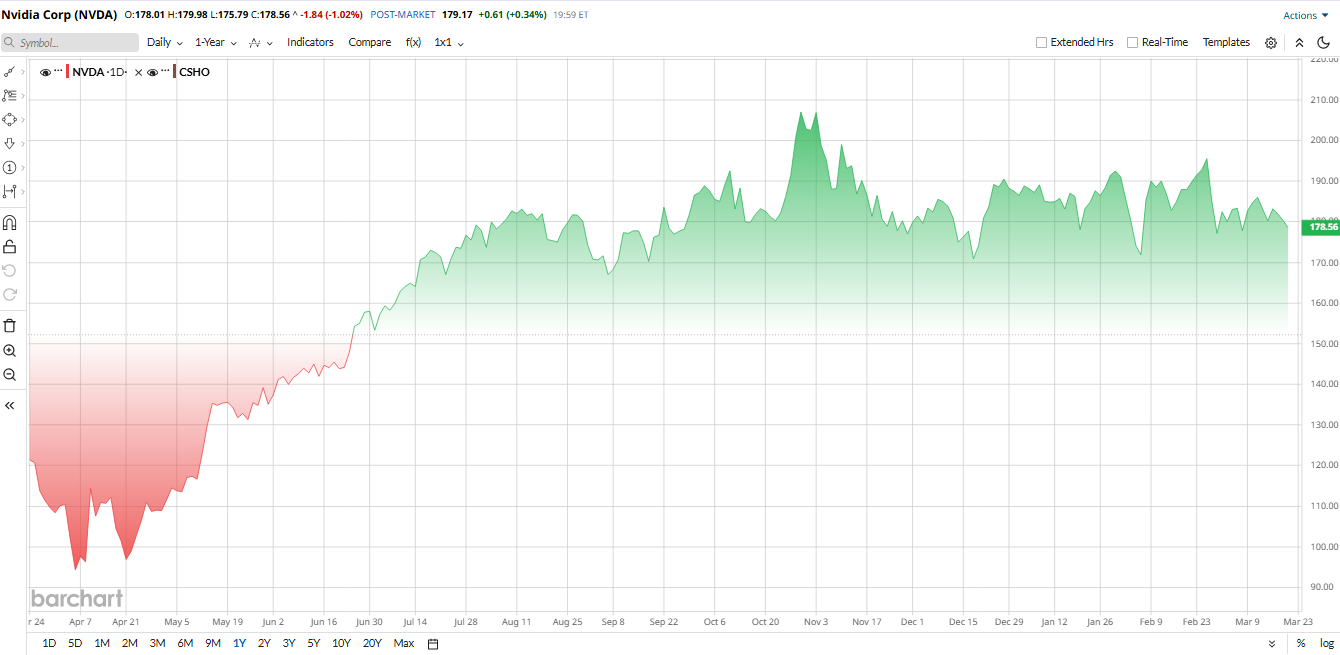The image size is (1340, 655).
Task: Redo the chart action
Action: click(x=10, y=294)
